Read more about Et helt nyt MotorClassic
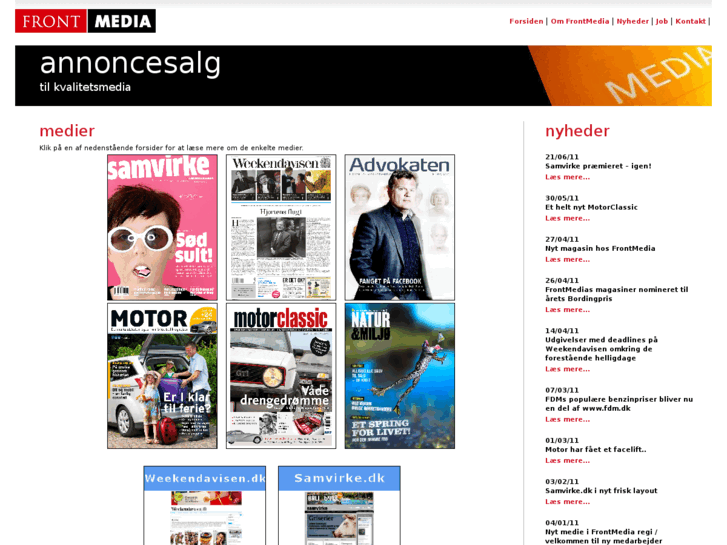This screenshot has height=545, width=727. coord(568,218)
